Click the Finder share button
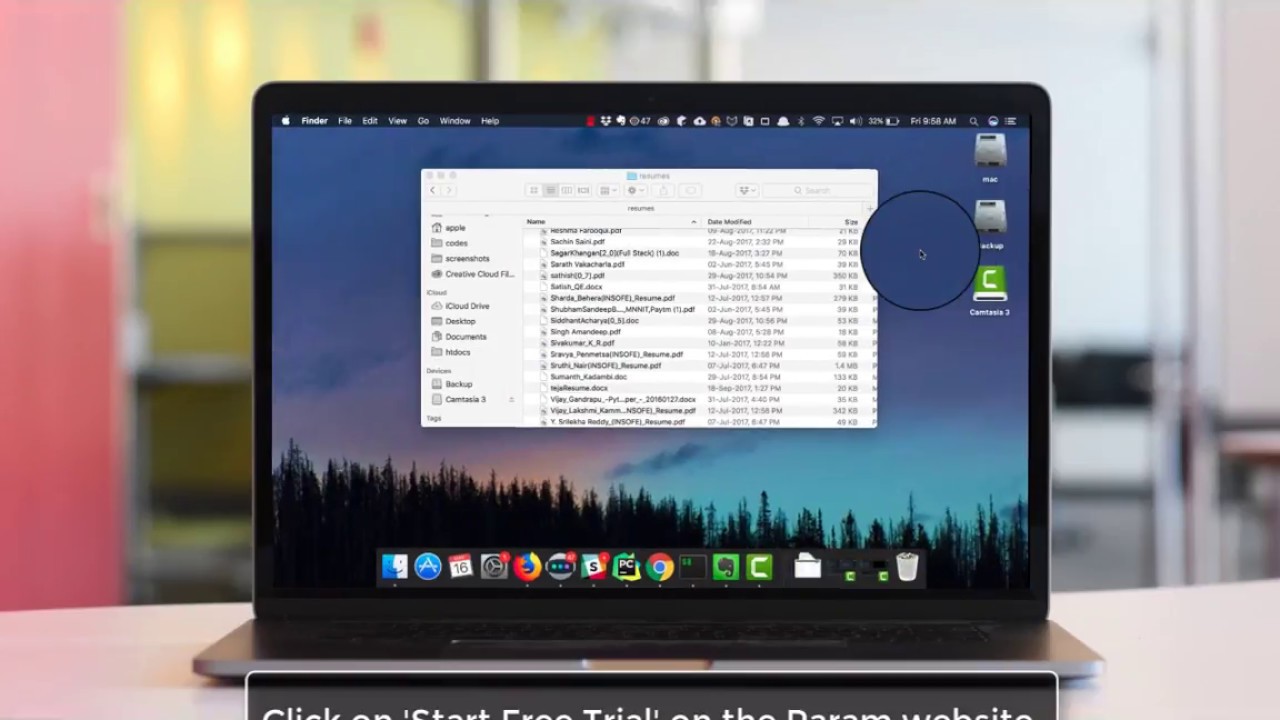Screen dimensions: 1280x720 [x=663, y=190]
